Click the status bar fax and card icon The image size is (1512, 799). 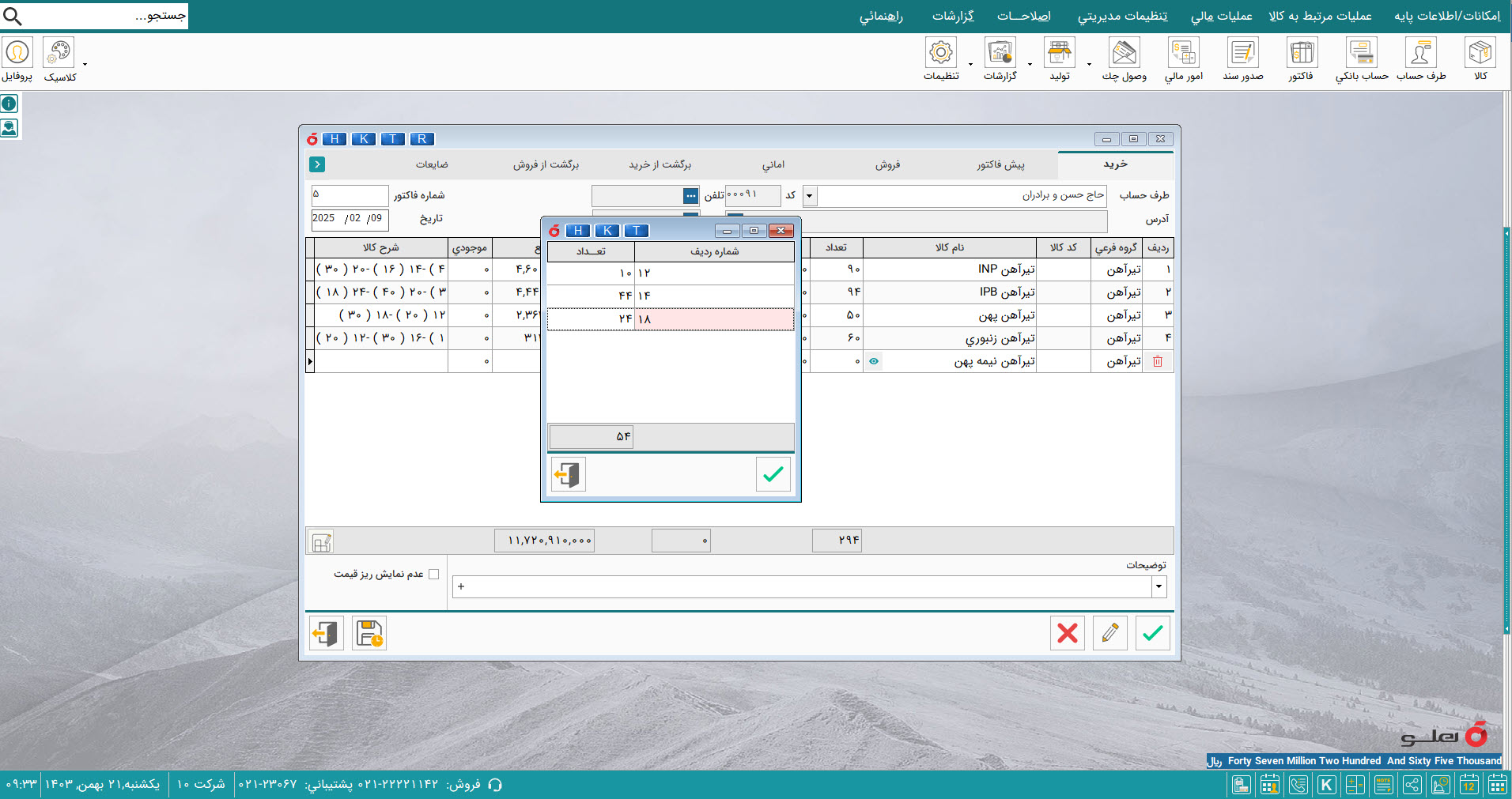coord(1242,785)
